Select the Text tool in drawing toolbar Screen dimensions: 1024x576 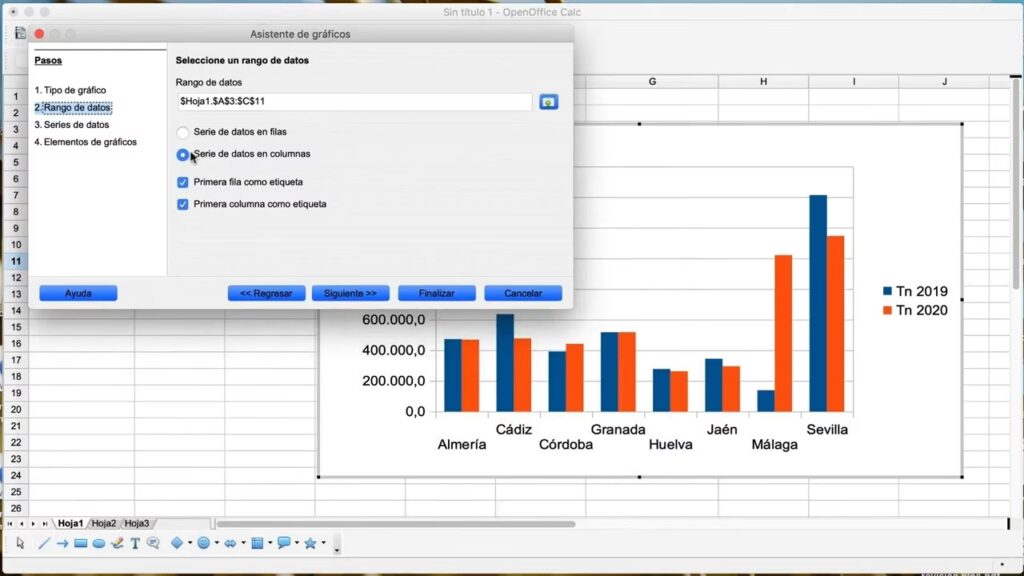135,543
